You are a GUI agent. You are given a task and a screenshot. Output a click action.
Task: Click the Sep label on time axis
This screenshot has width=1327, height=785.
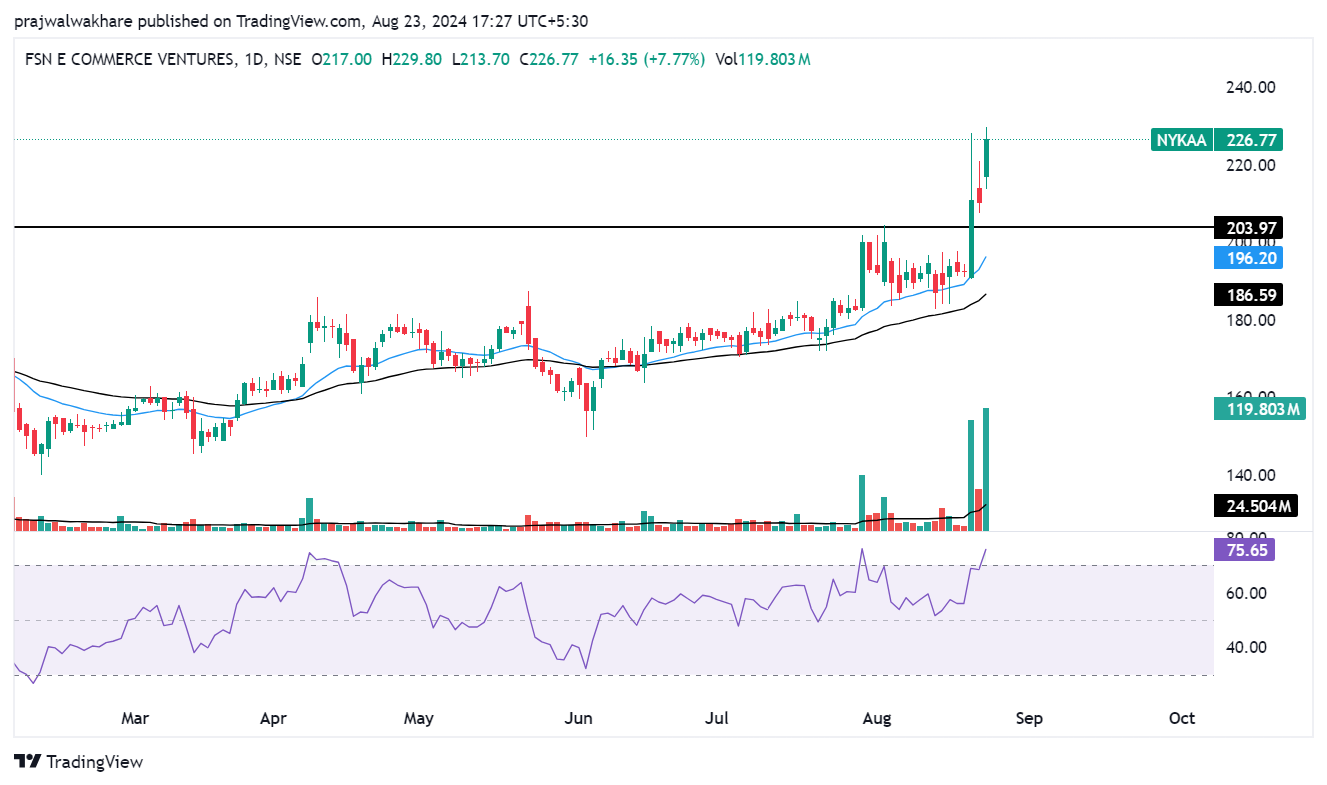1029,718
